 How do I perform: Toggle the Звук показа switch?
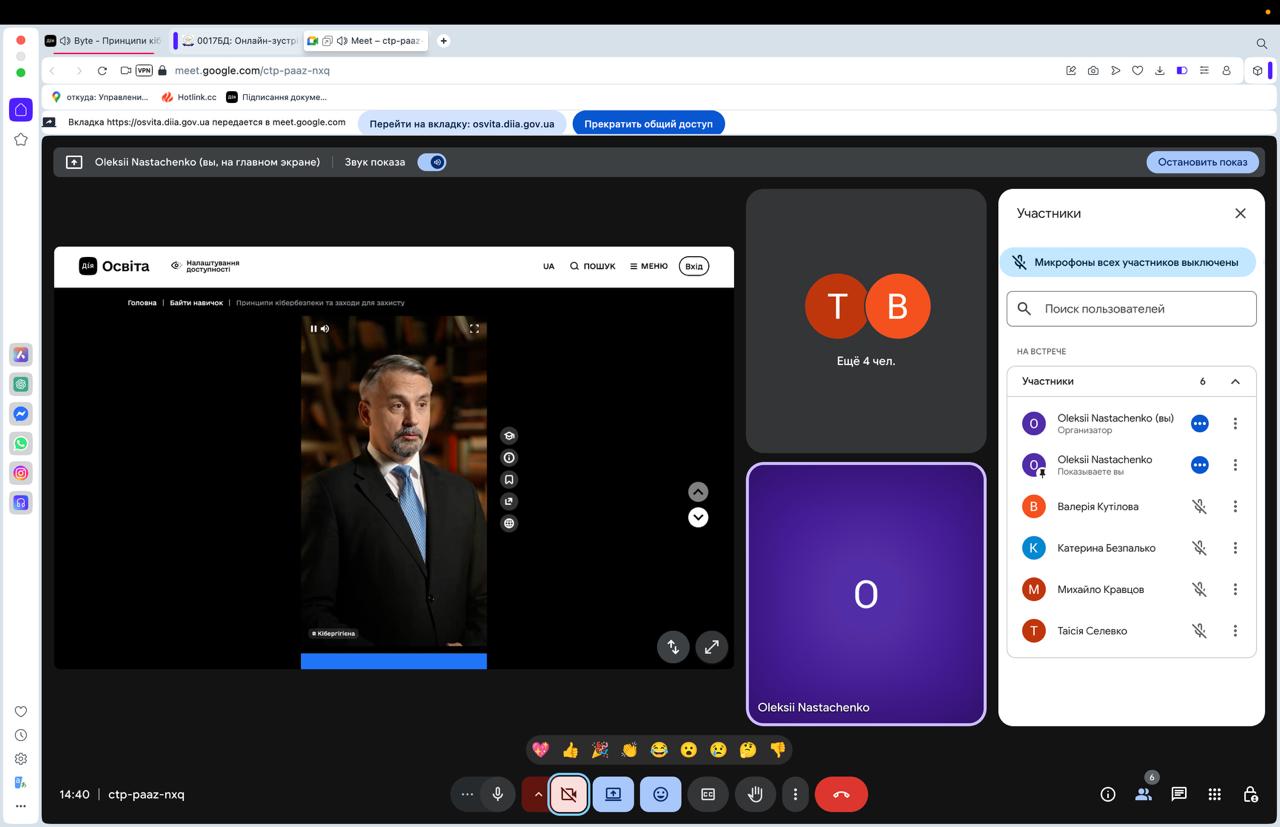(432, 162)
